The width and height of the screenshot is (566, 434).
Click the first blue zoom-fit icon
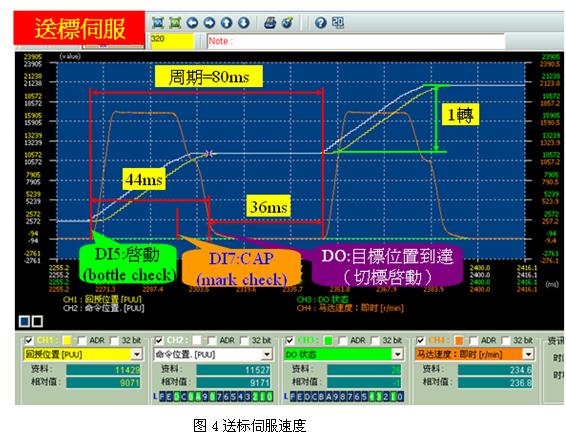[x=158, y=23]
